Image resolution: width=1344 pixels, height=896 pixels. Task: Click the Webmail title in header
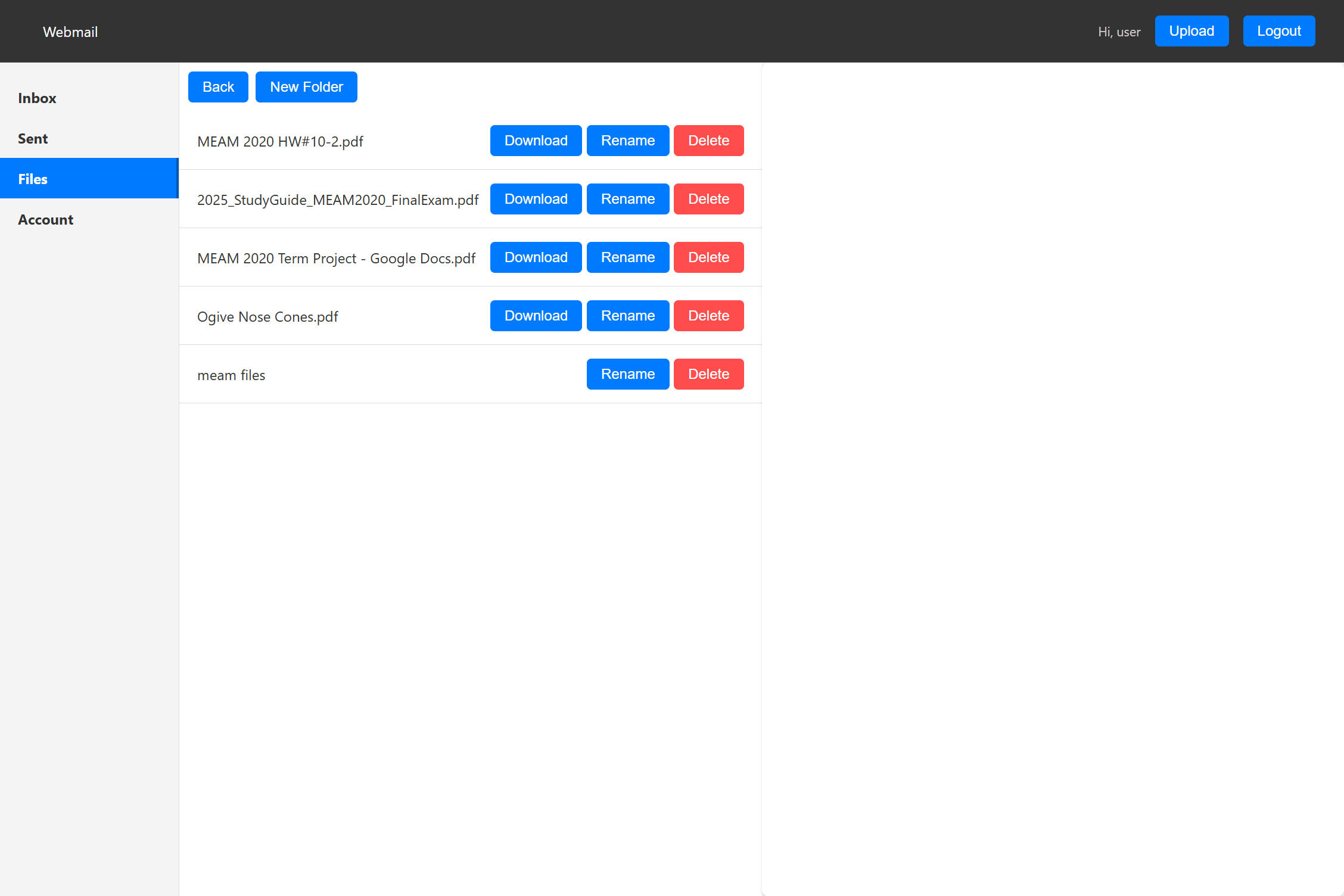(x=70, y=32)
